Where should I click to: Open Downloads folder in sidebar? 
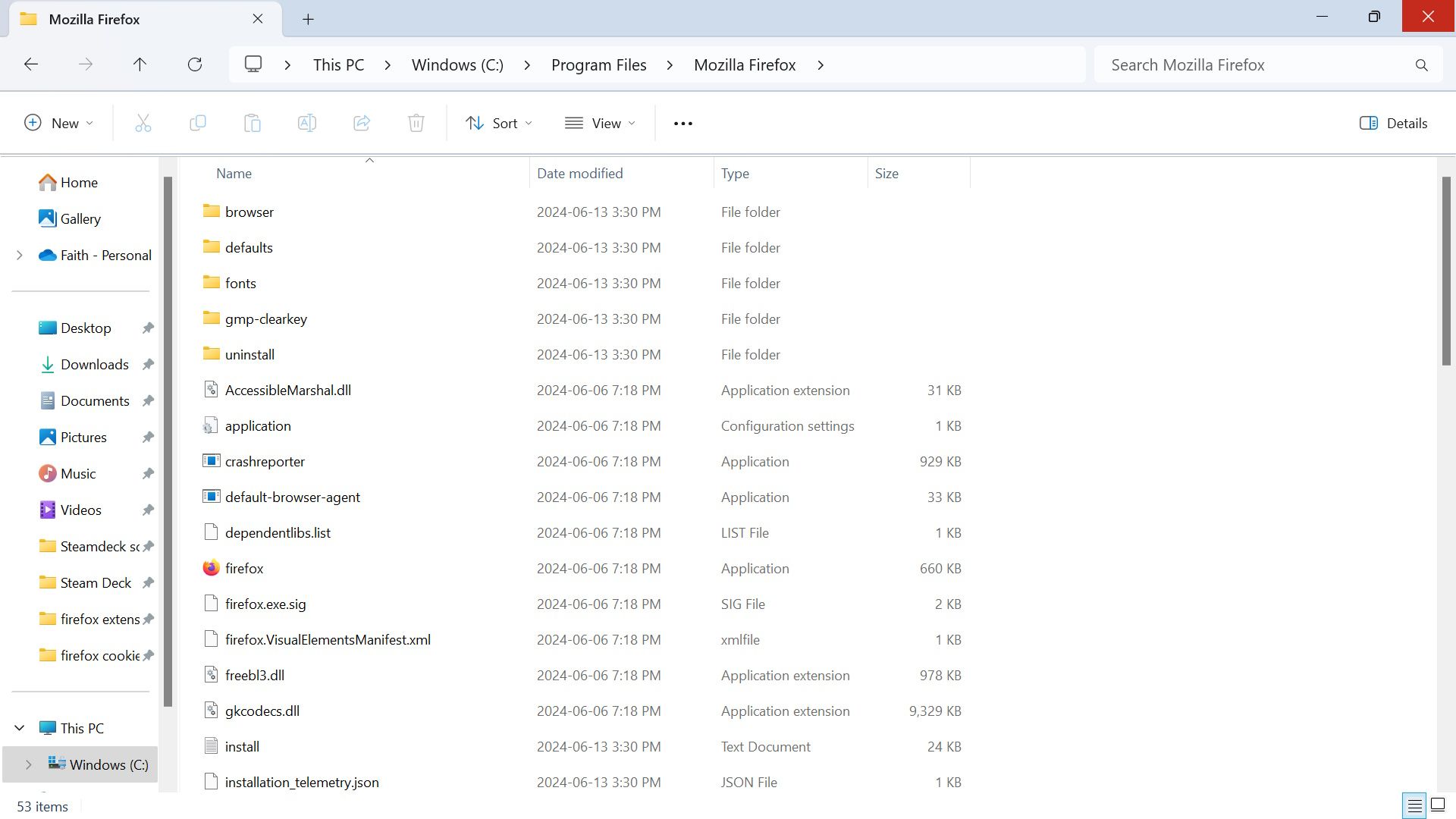click(x=95, y=364)
